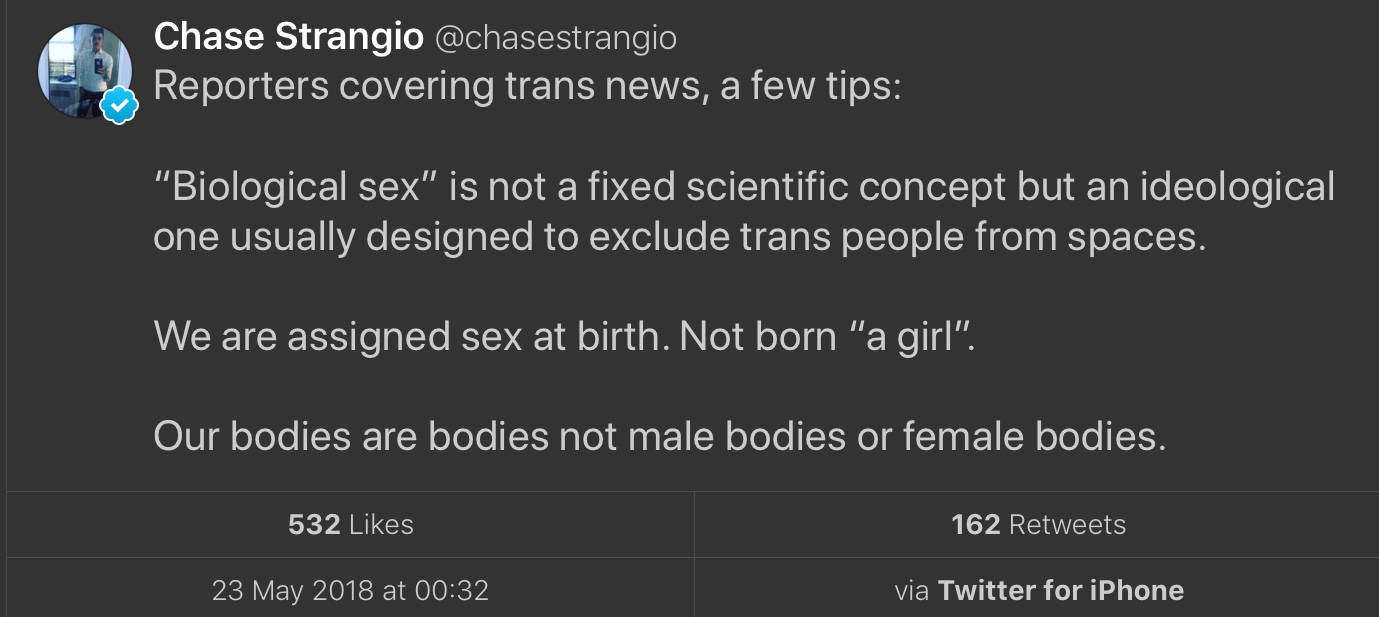Viewport: 1379px width, 617px height.
Task: Click the 23 May 2018 timestamp
Action: [350, 590]
